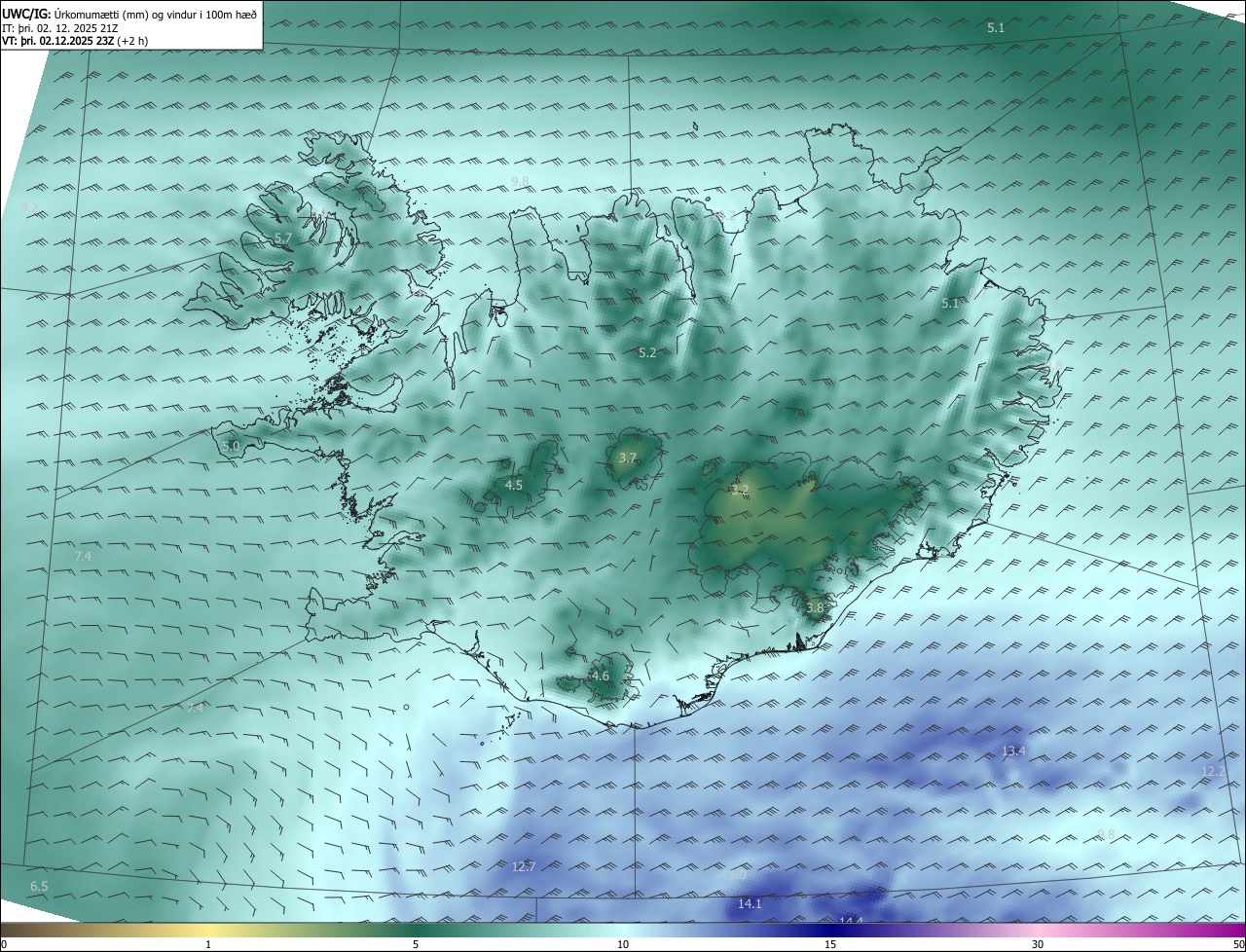Click the colorbar tick label 1

tap(208, 944)
